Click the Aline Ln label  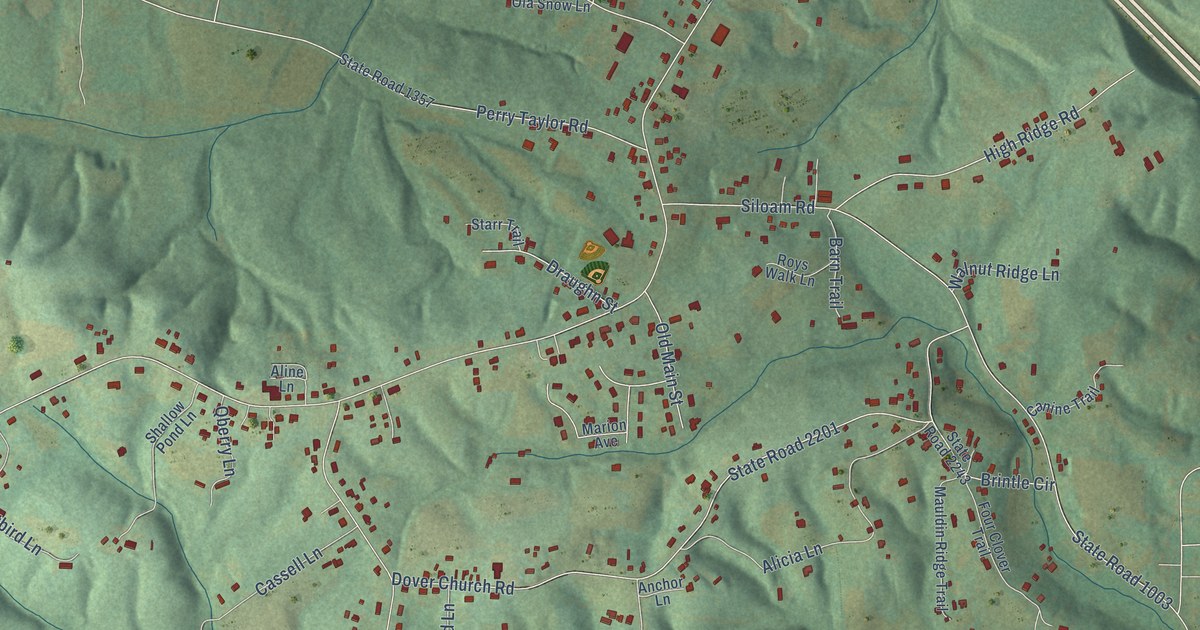click(x=286, y=378)
